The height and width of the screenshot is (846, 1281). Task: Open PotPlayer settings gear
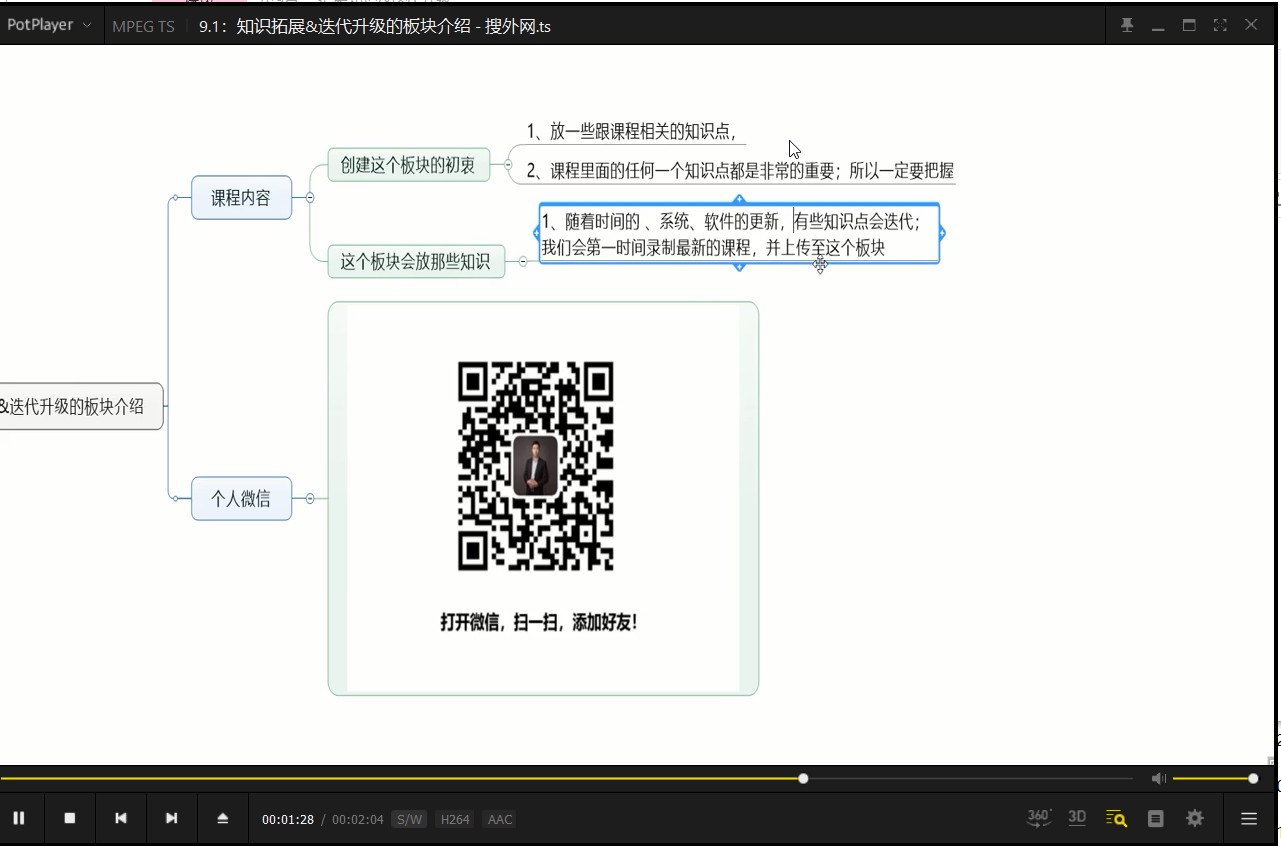click(1195, 818)
